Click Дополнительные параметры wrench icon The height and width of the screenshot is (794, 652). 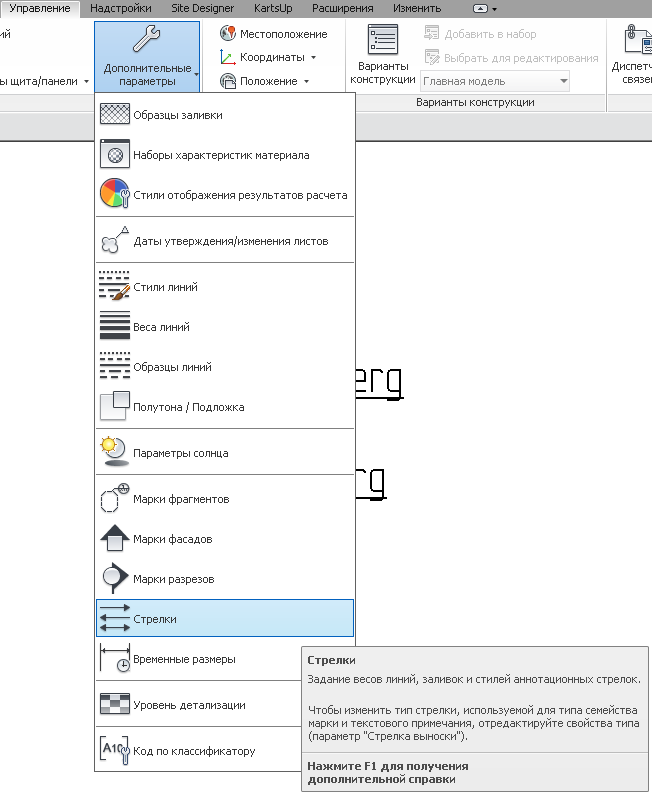point(147,40)
